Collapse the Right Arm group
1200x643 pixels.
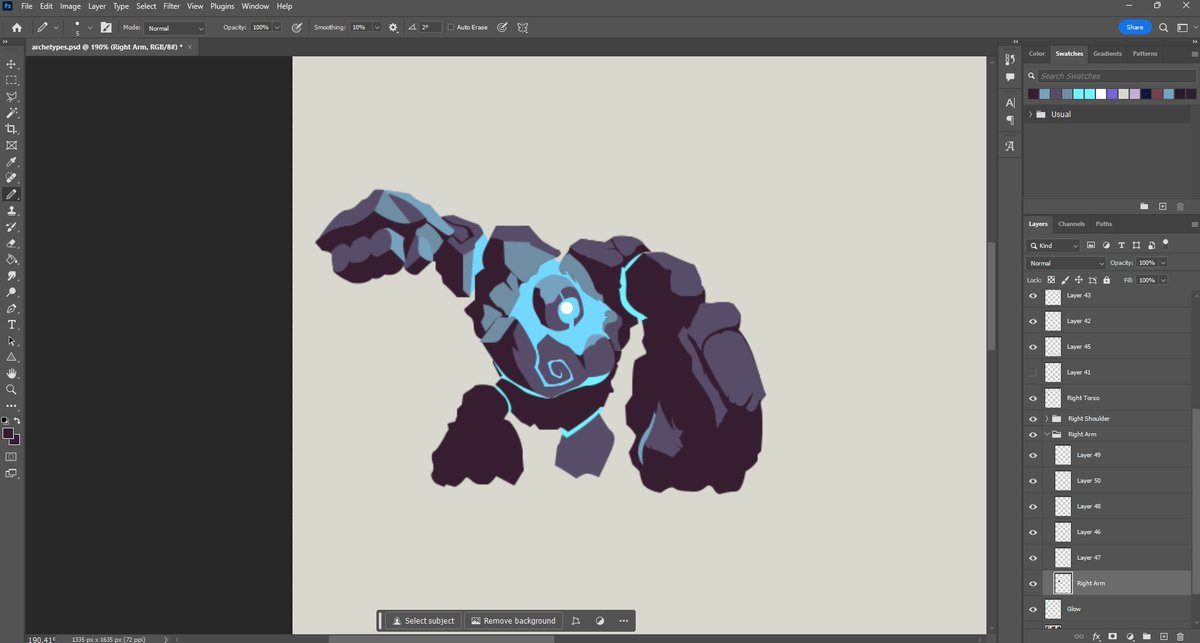[1046, 434]
